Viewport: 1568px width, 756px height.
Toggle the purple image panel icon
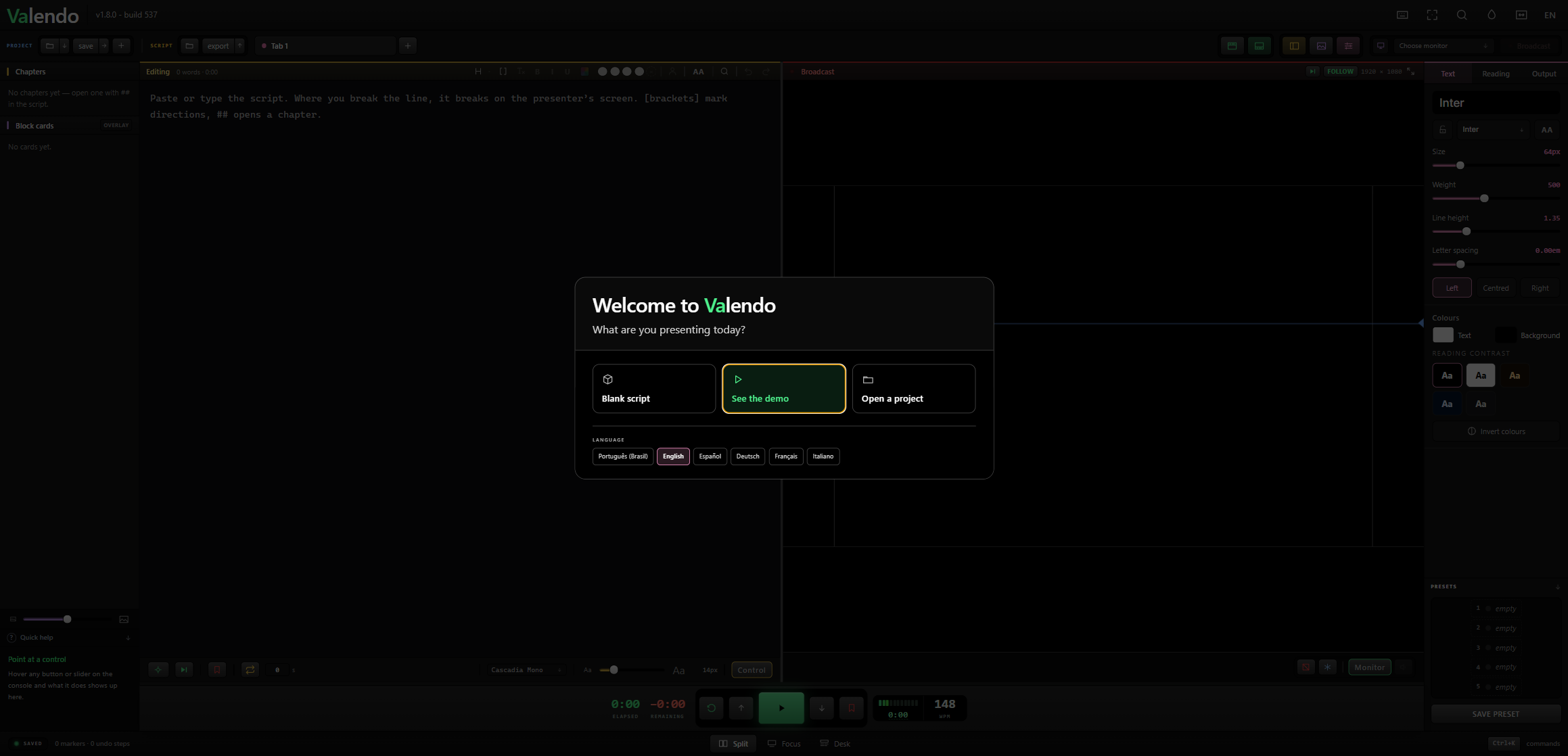coord(1321,46)
